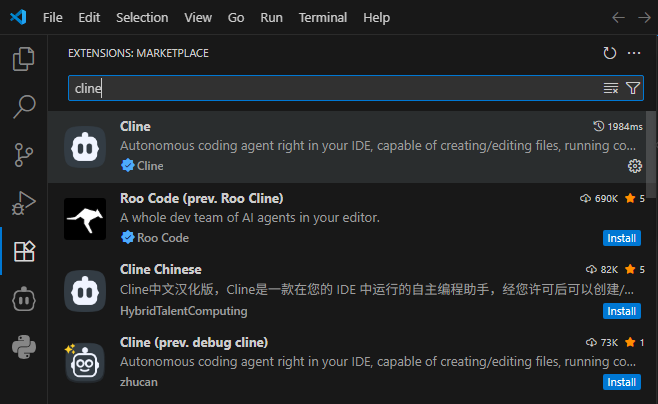Image resolution: width=658 pixels, height=404 pixels.
Task: Open the Cline robot sidebar icon
Action: click(23, 298)
